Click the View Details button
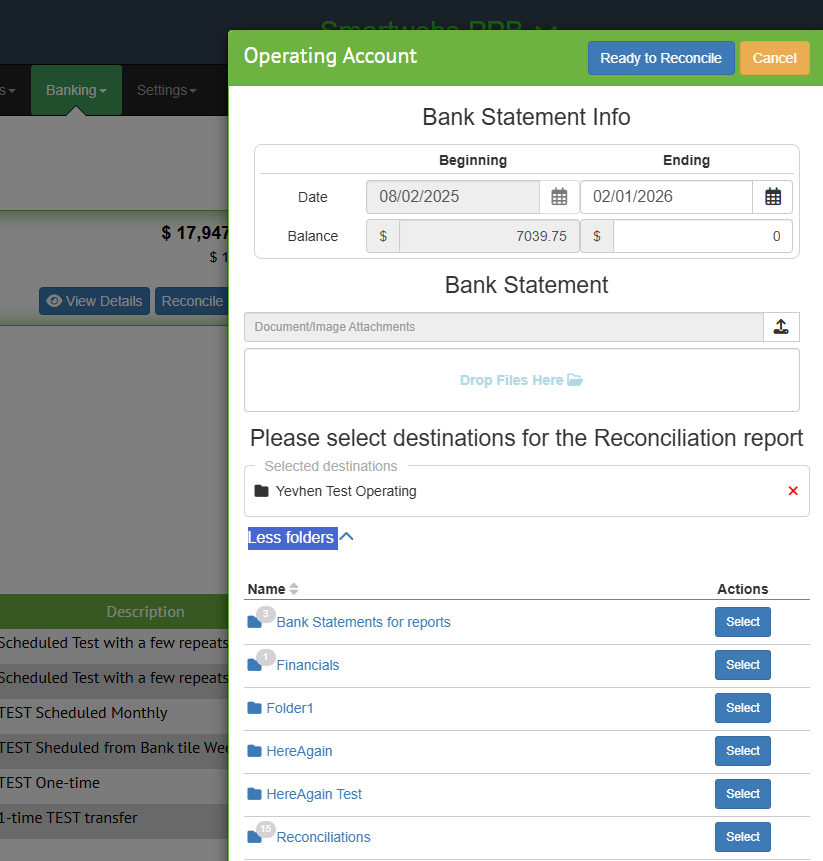Viewport: 823px width, 861px height. click(95, 301)
